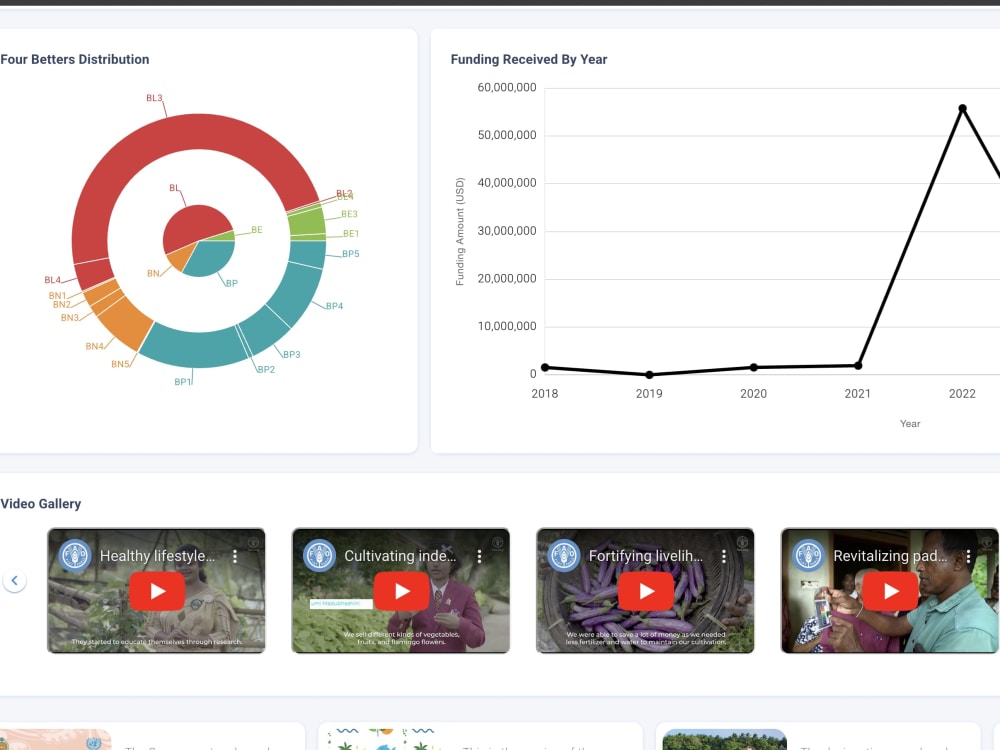The image size is (1000, 750).
Task: Click the orange BN inner pie slice
Action: (182, 256)
